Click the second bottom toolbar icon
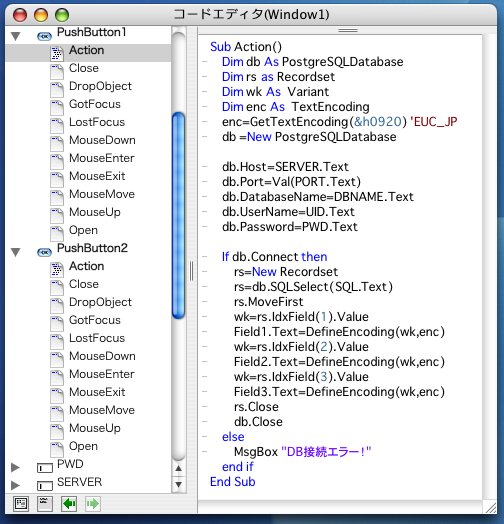This screenshot has width=504, height=524. (x=45, y=504)
